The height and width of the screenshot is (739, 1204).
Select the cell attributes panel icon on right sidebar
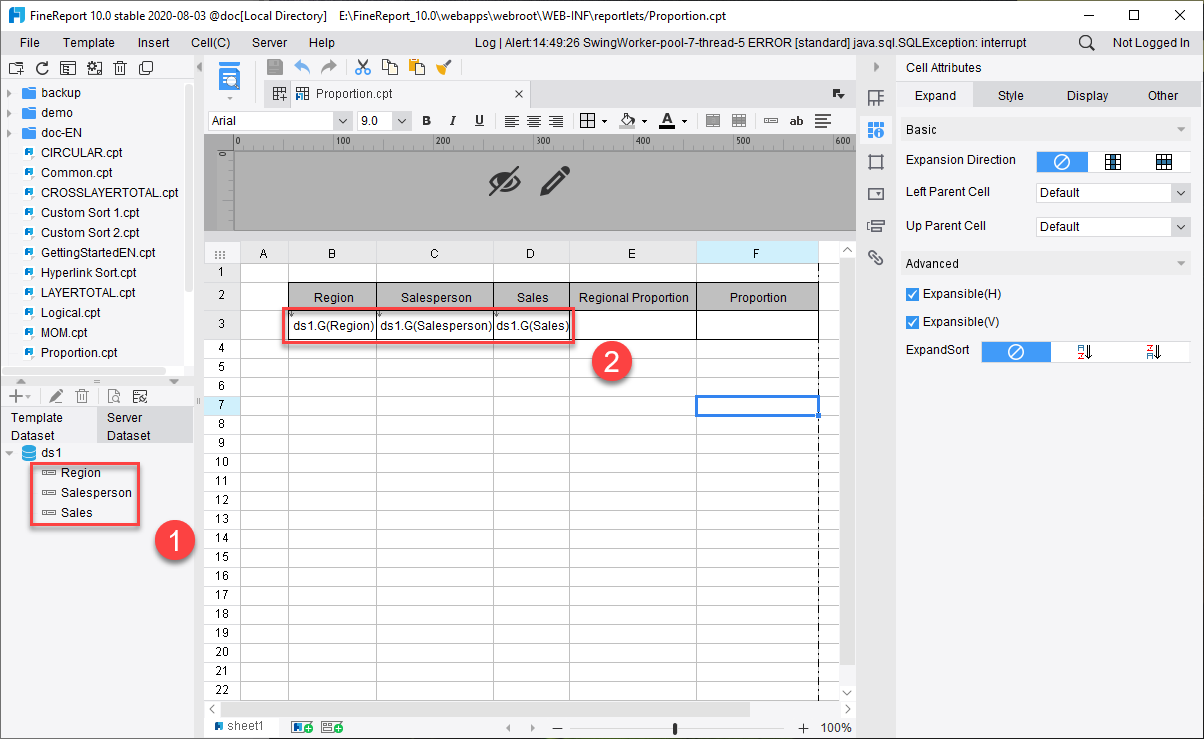(x=877, y=129)
